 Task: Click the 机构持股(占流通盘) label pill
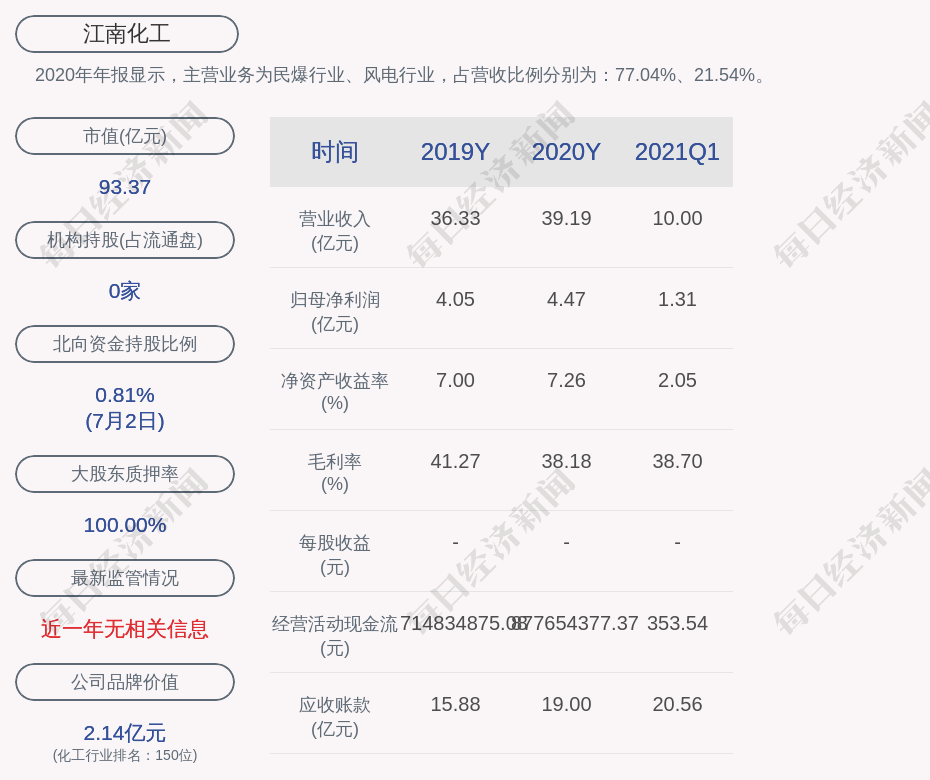click(x=125, y=240)
